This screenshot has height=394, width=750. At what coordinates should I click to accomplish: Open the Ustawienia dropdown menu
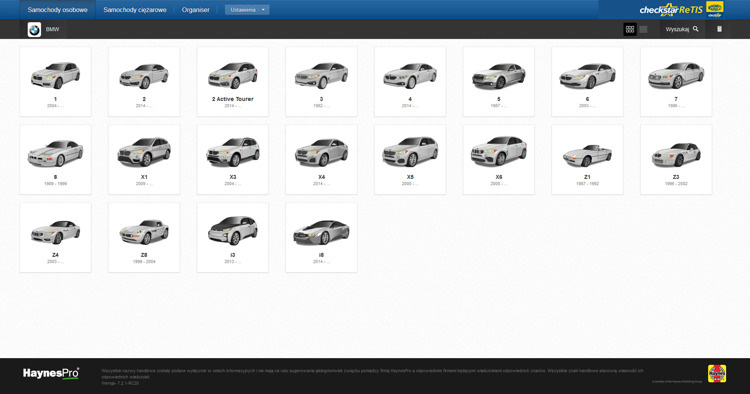pyautogui.click(x=247, y=10)
